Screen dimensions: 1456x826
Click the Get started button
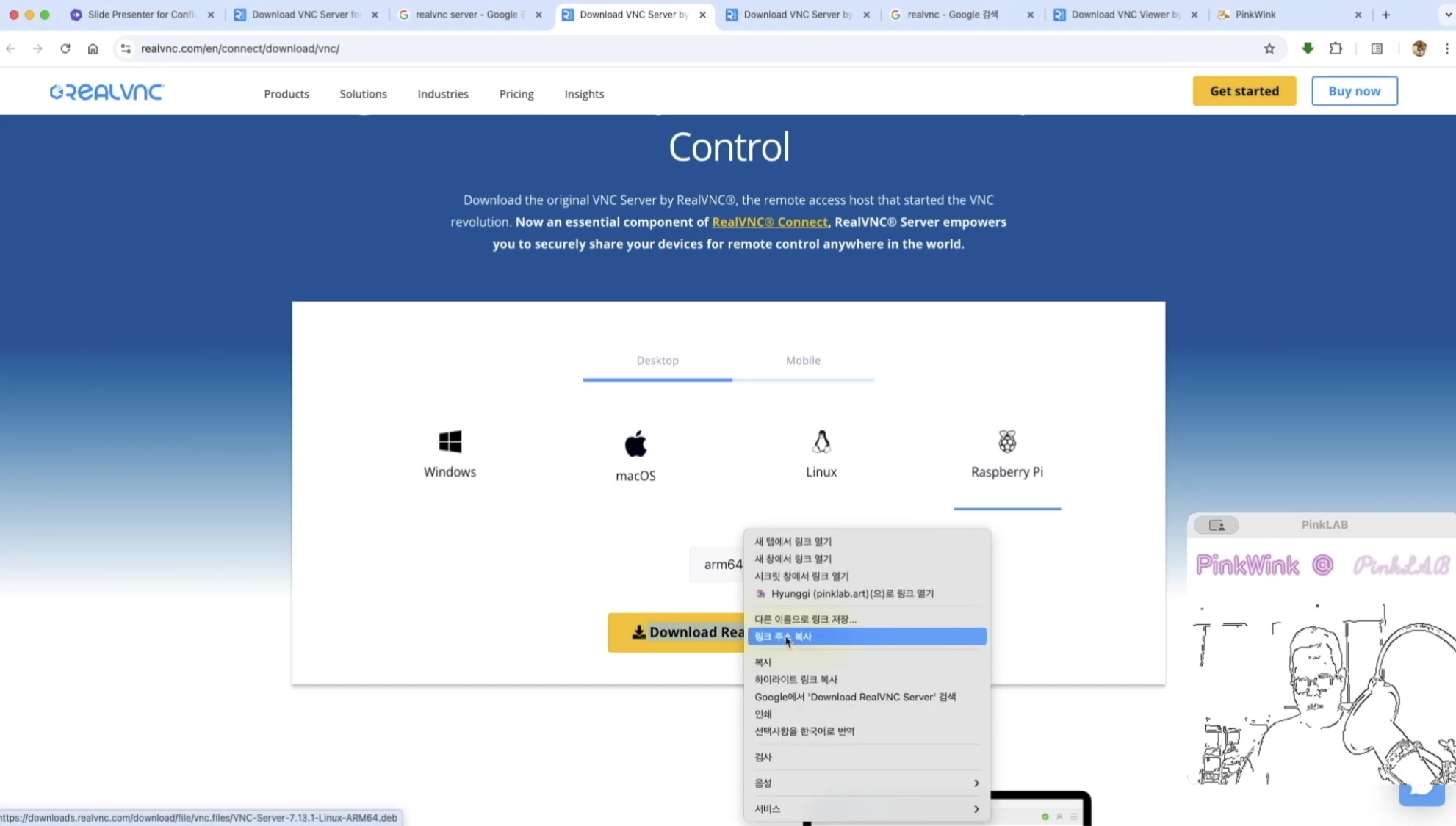pyautogui.click(x=1244, y=91)
